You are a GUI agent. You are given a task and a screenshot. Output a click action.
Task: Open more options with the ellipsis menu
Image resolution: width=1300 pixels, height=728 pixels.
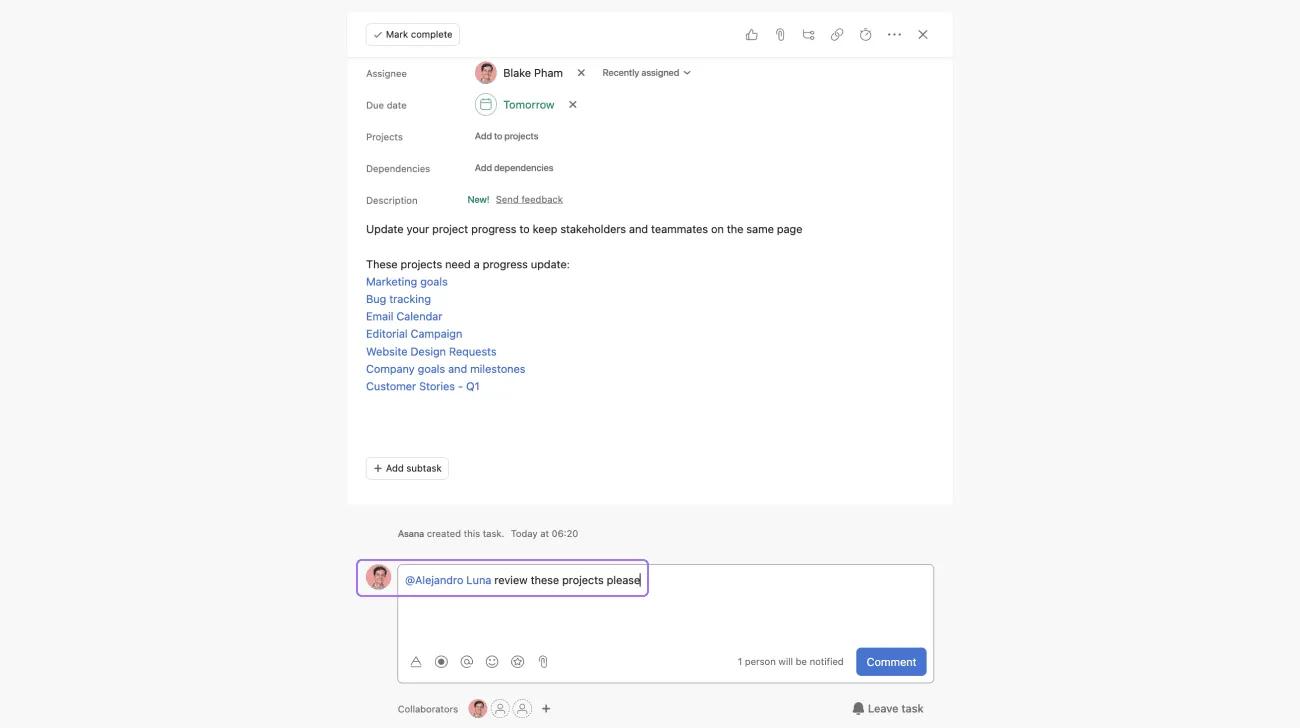891,33
